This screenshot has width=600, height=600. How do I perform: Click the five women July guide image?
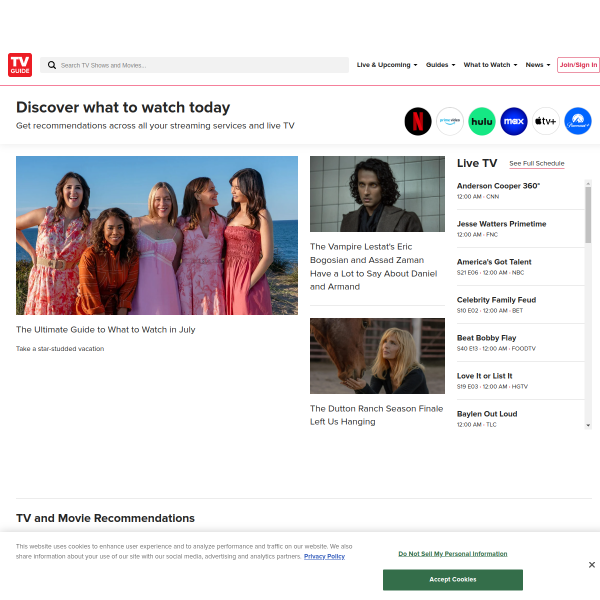(157, 235)
